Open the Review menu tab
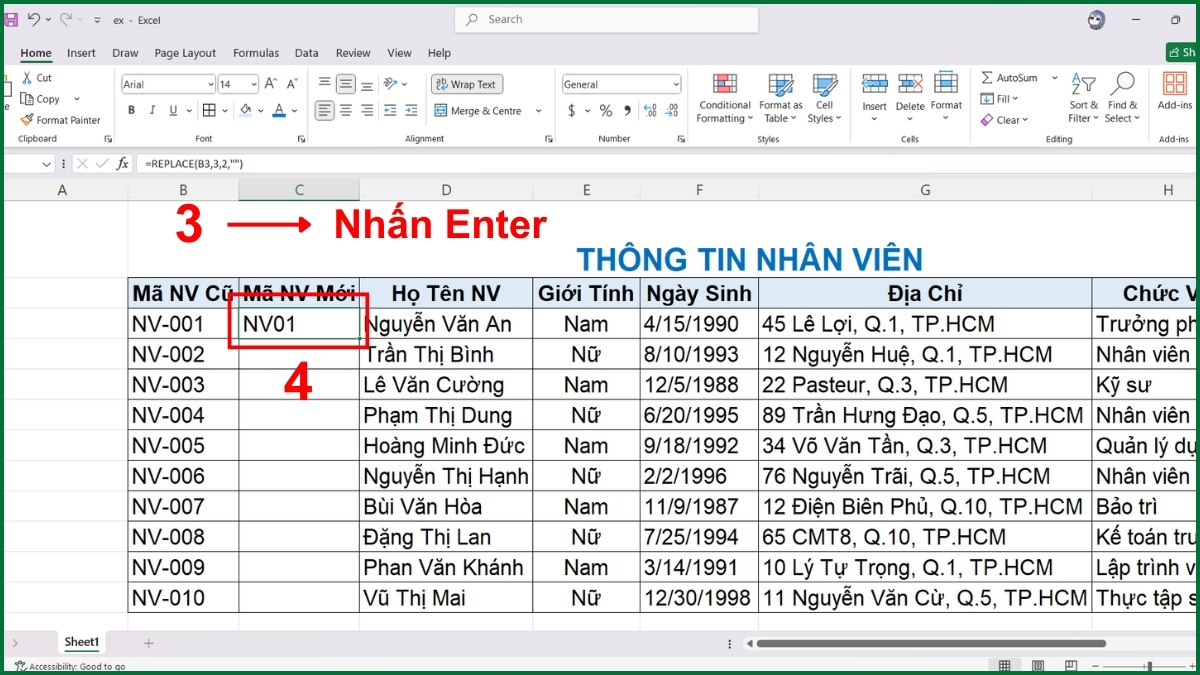The width and height of the screenshot is (1200, 675). tap(352, 53)
